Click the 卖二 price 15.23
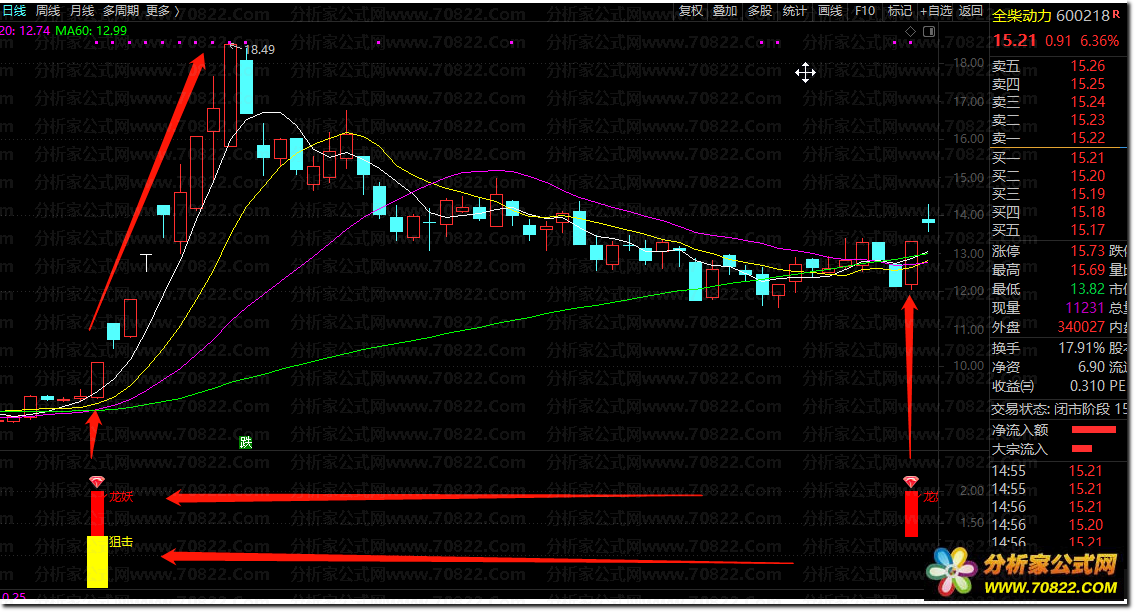 (x=1087, y=120)
